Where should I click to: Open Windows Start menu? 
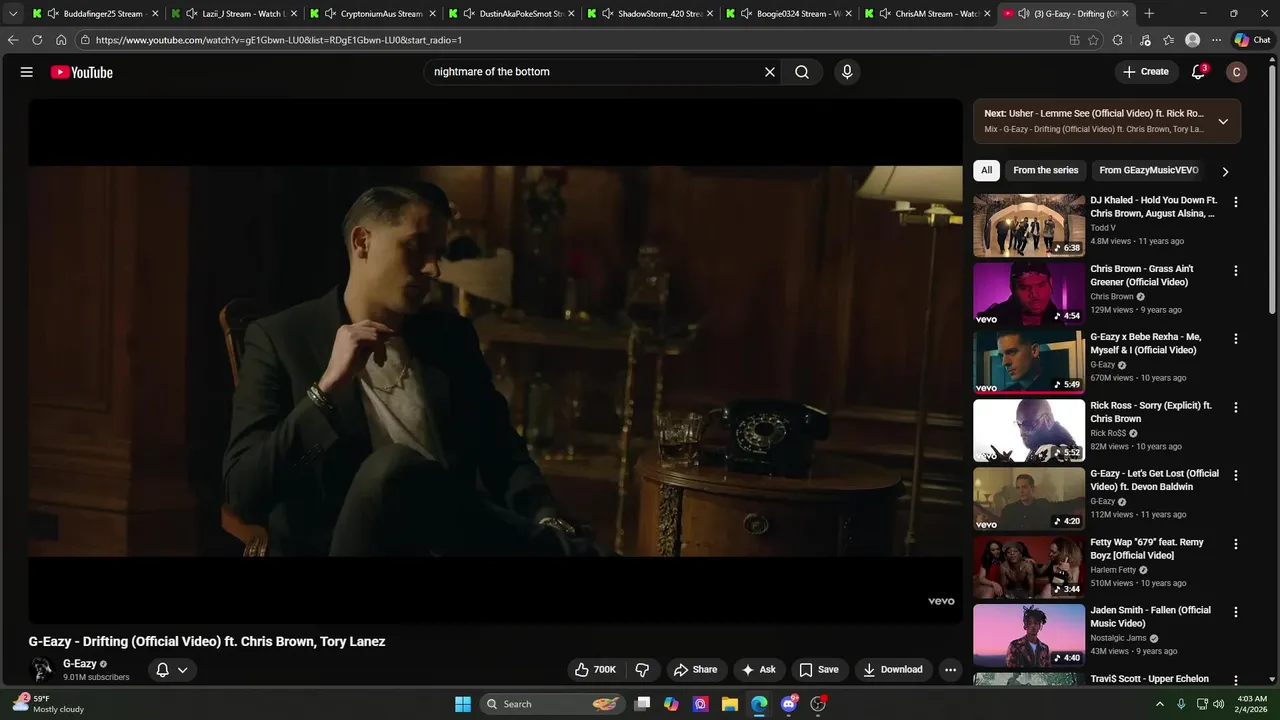(x=463, y=704)
